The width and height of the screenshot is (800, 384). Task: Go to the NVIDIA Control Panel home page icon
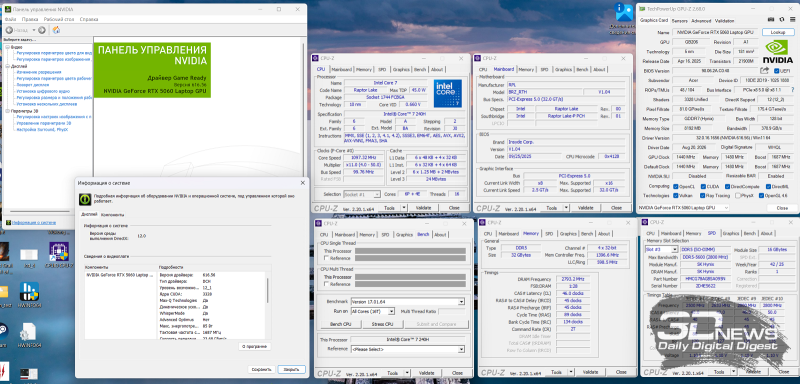(x=57, y=30)
